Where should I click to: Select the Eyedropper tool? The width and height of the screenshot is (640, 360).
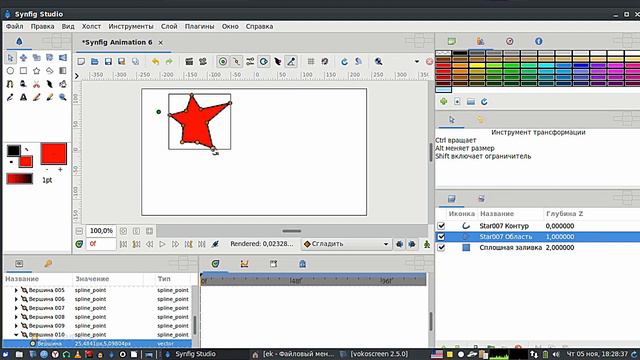point(10,97)
